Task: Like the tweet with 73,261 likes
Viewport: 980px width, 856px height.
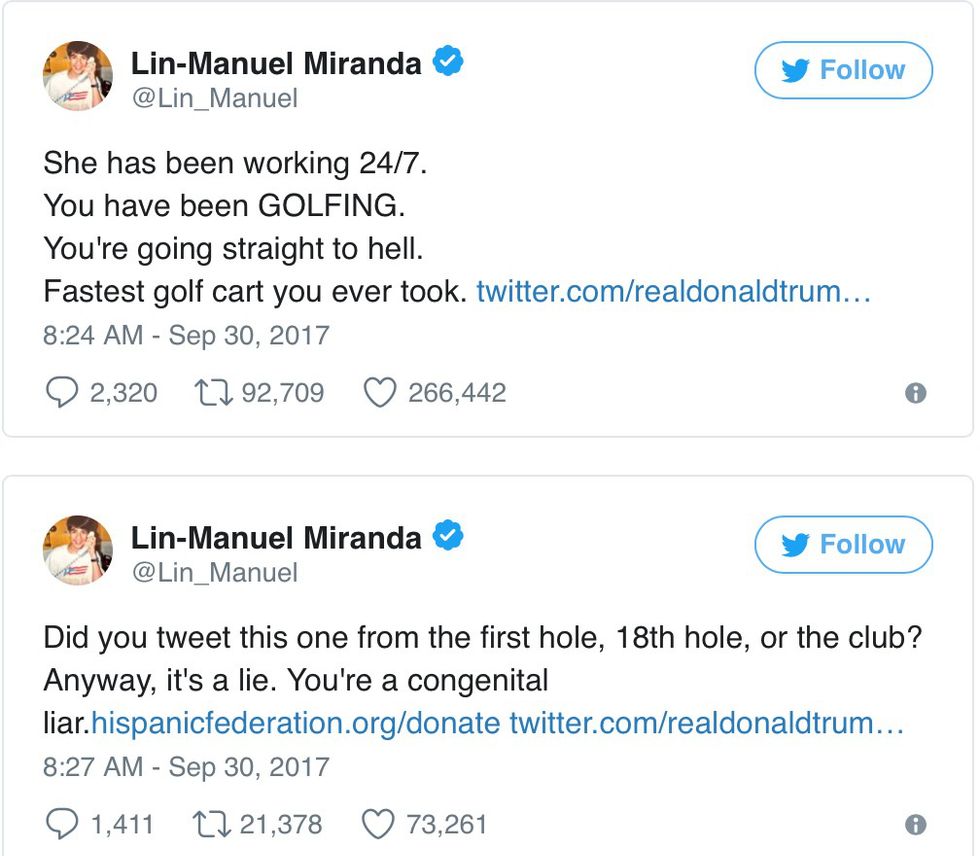Action: [x=379, y=824]
